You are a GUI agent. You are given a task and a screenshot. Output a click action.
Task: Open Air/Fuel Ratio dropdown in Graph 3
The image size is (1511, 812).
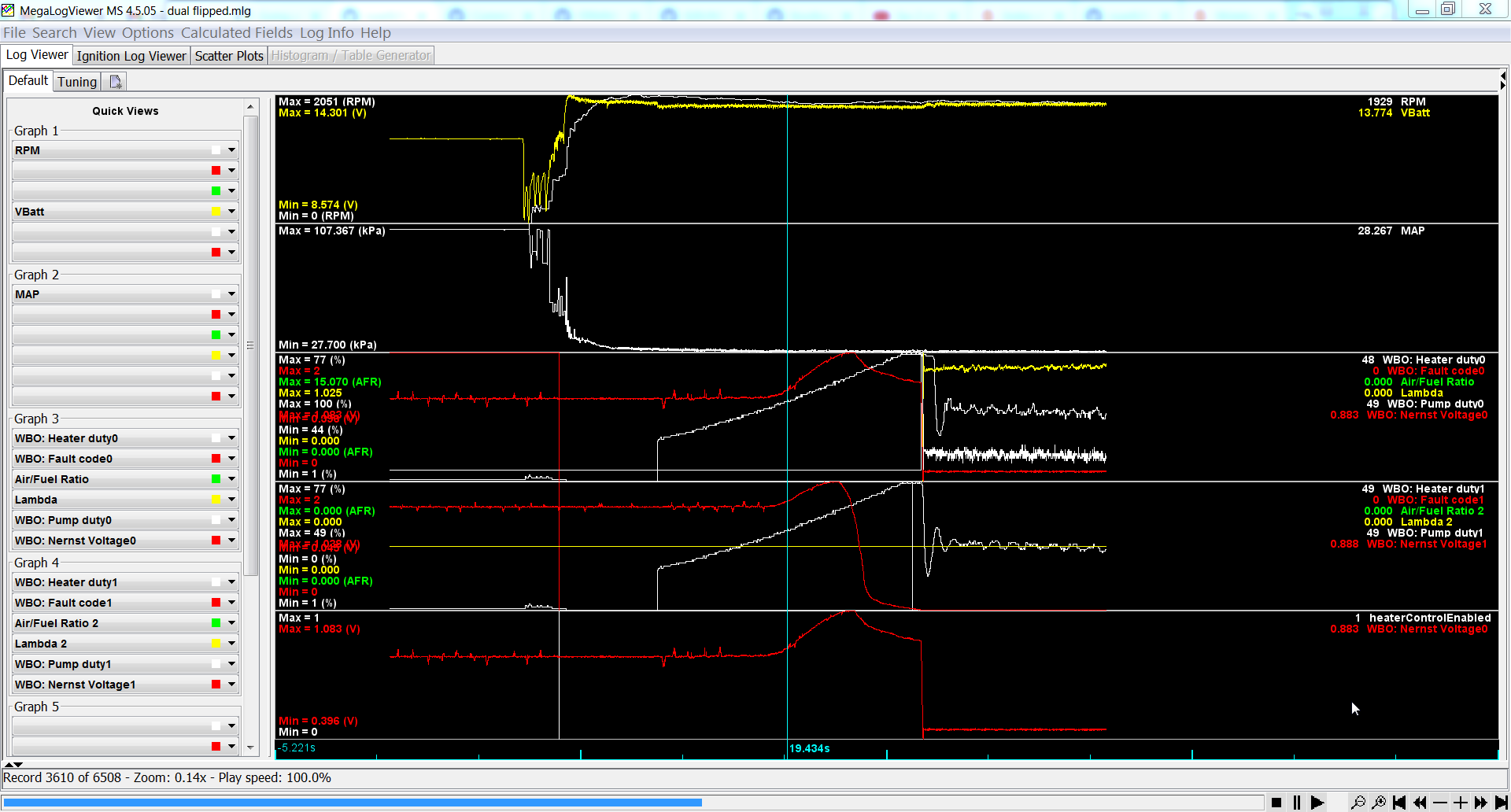231,479
